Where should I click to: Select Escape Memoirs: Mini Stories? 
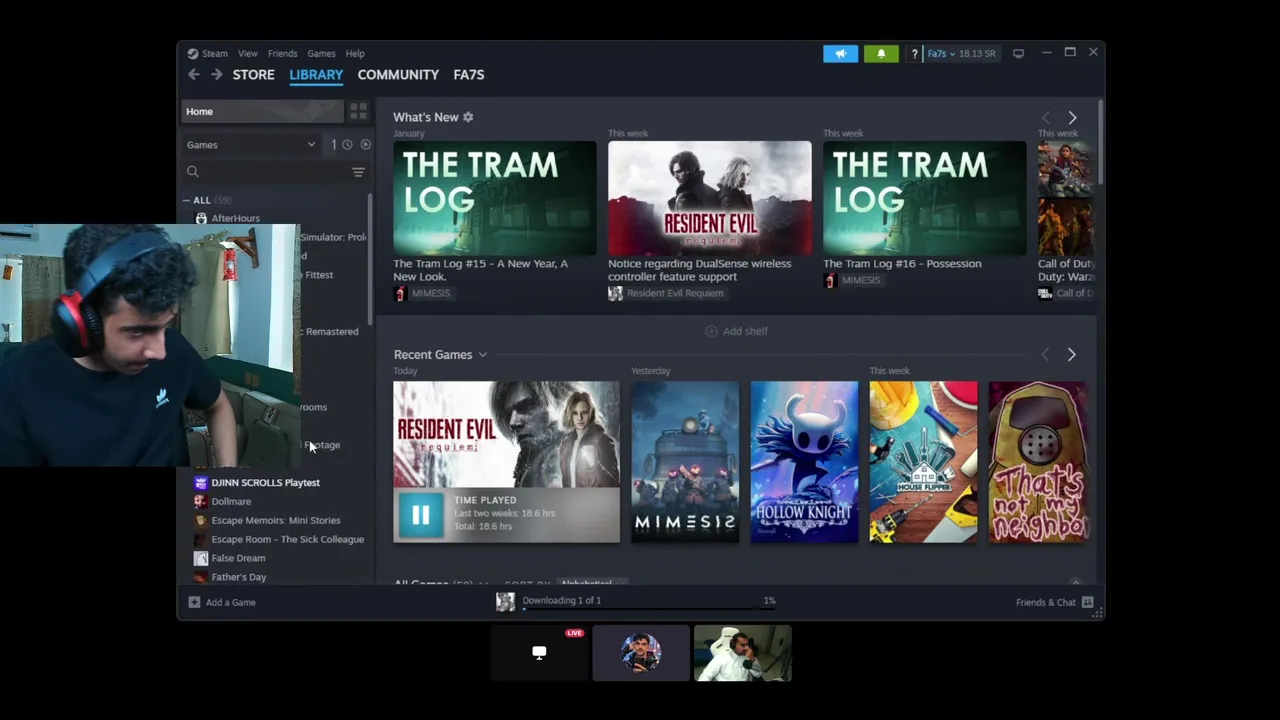[275, 521]
